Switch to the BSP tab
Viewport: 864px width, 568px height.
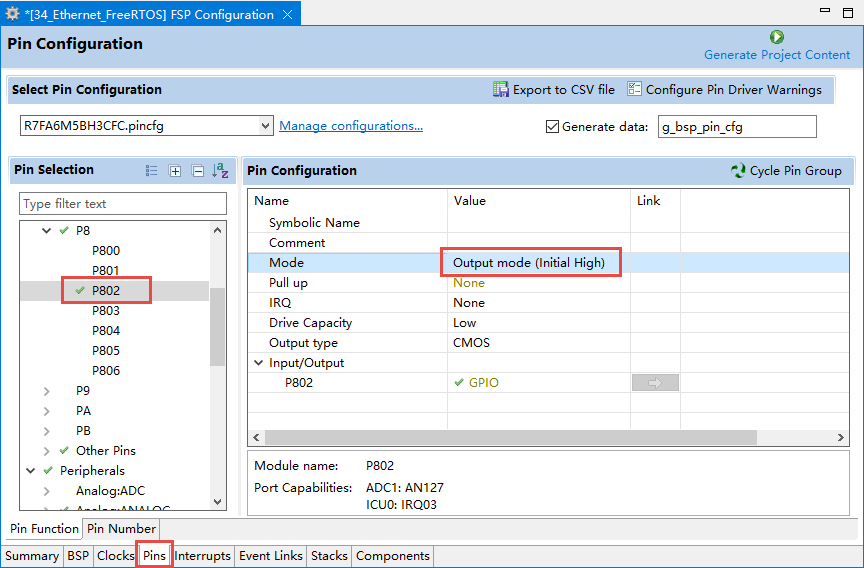[78, 556]
